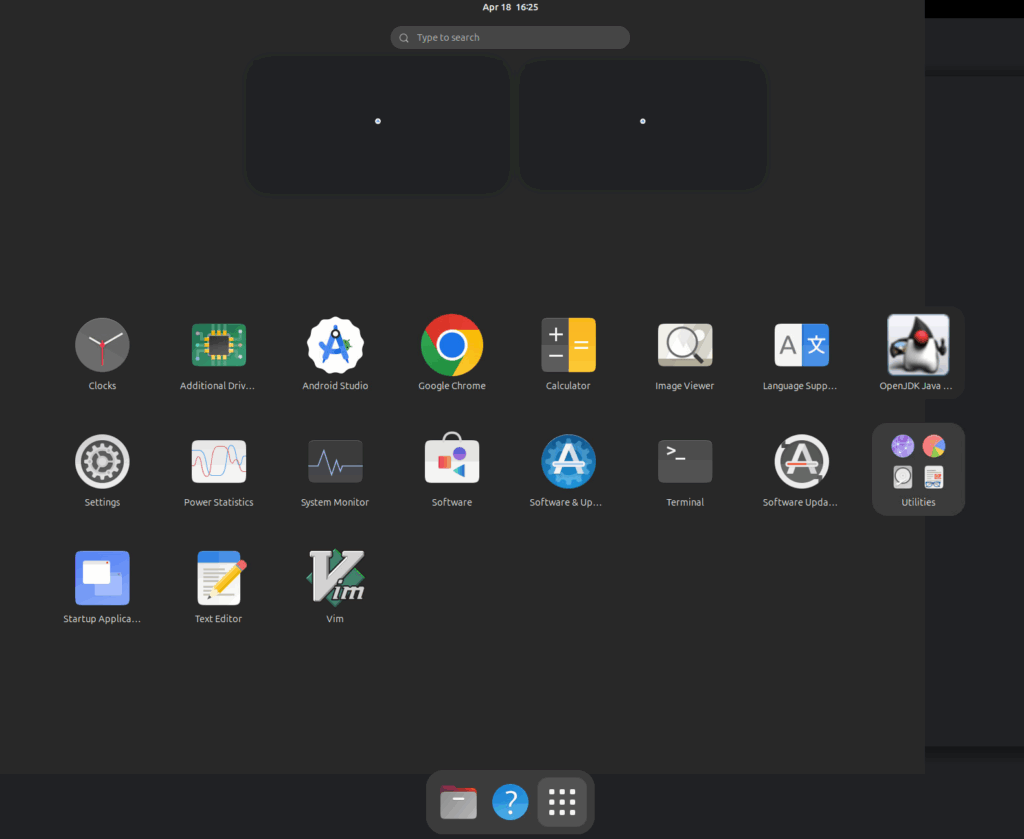This screenshot has height=839, width=1024.
Task: Open the date and time menu
Action: pos(510,7)
